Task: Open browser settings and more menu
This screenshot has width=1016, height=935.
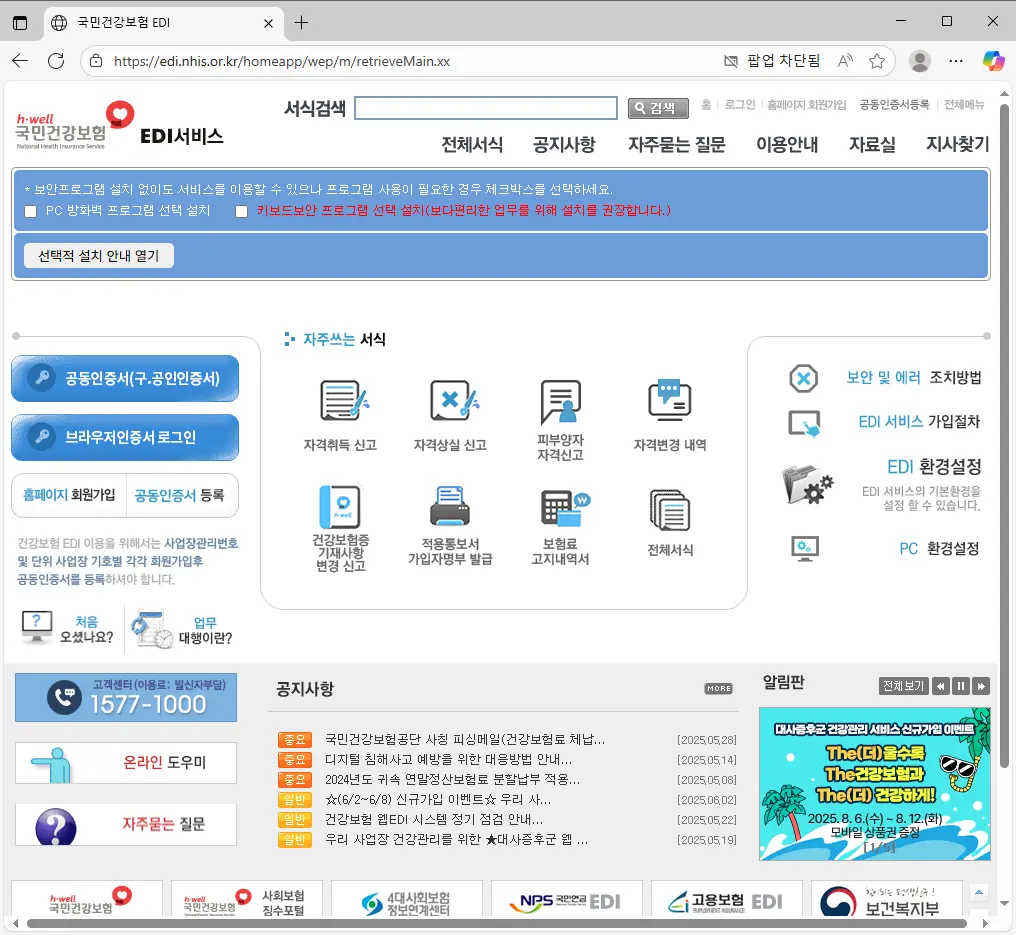Action: 956,61
